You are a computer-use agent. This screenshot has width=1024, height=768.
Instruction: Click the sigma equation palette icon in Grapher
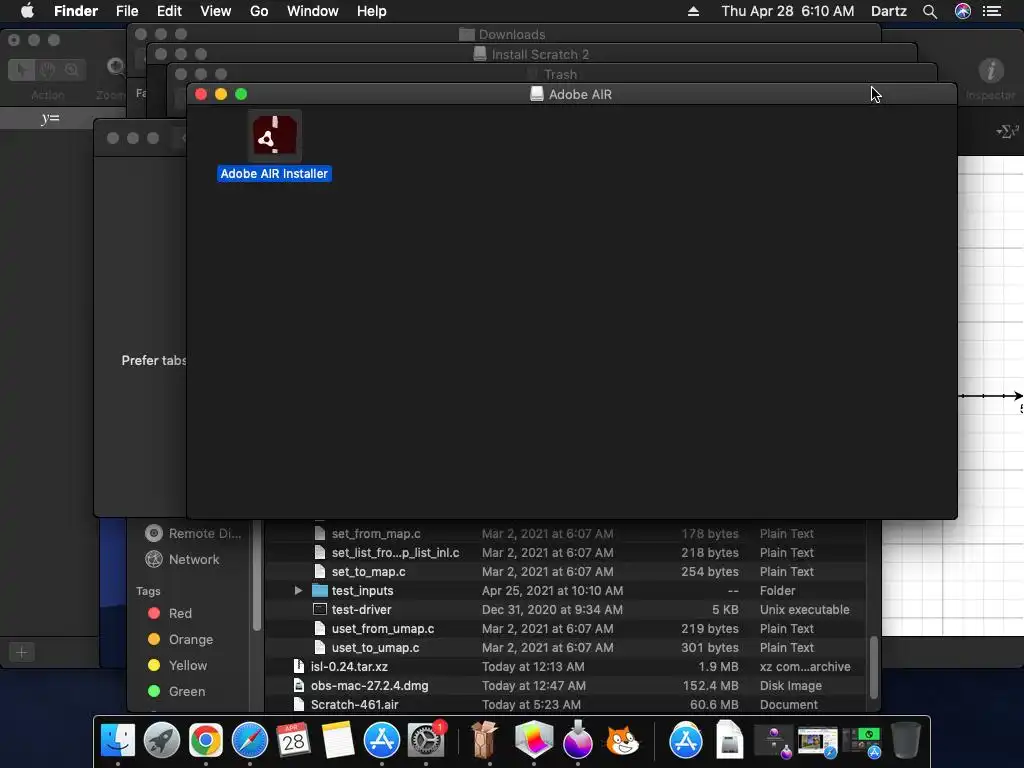(1008, 131)
